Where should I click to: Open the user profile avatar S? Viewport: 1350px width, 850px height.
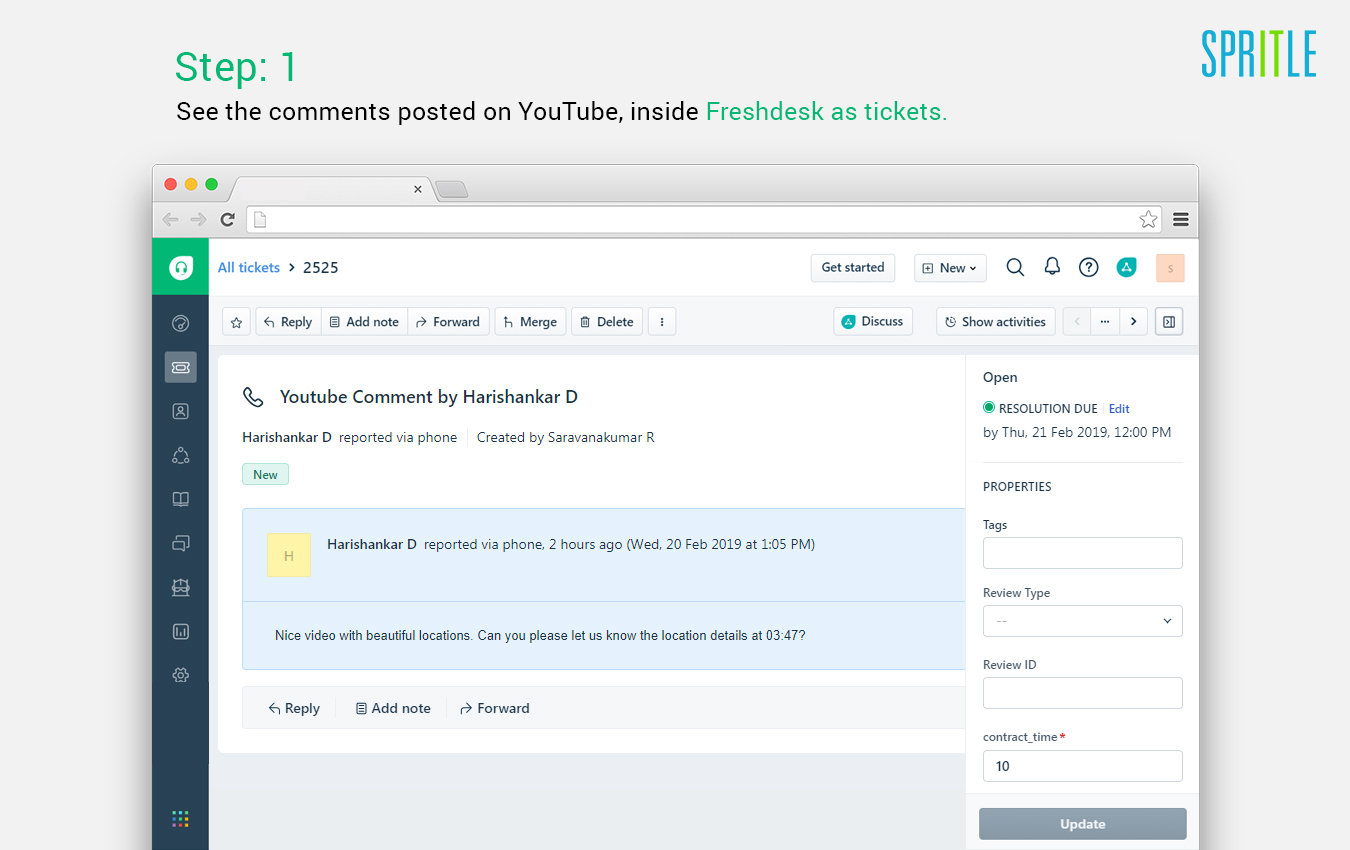(x=1170, y=267)
